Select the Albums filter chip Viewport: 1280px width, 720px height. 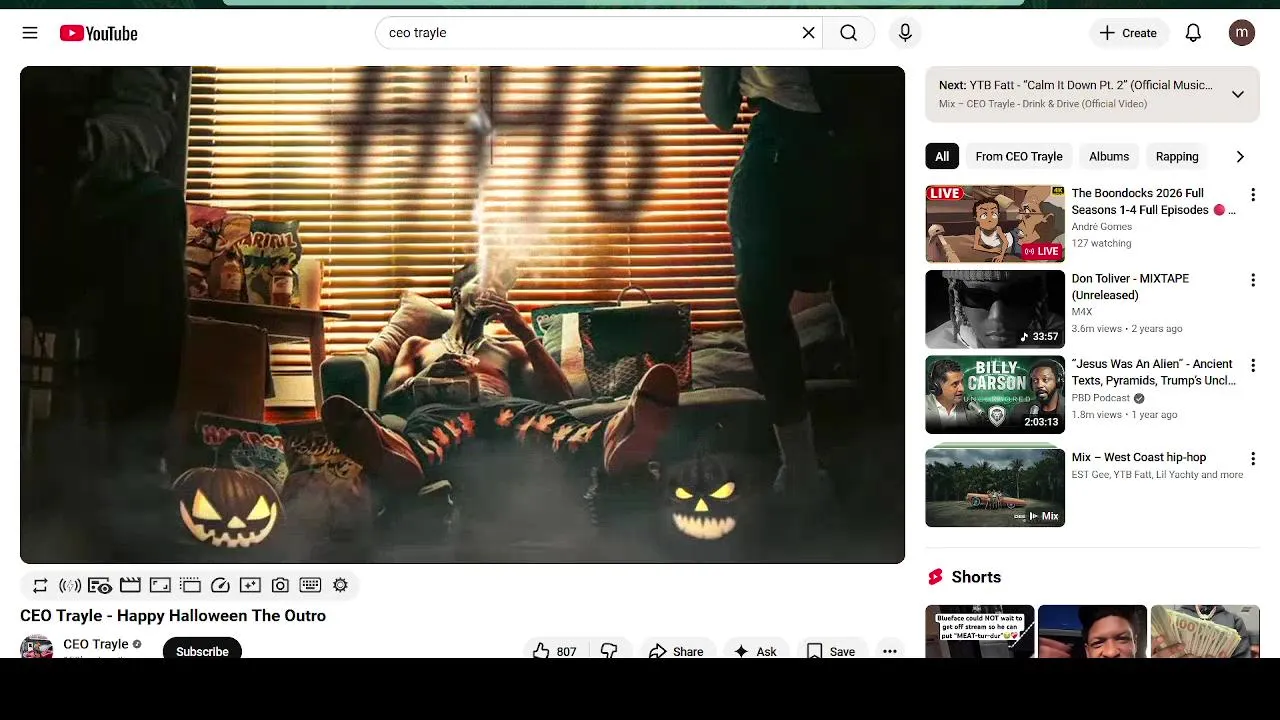pos(1109,156)
